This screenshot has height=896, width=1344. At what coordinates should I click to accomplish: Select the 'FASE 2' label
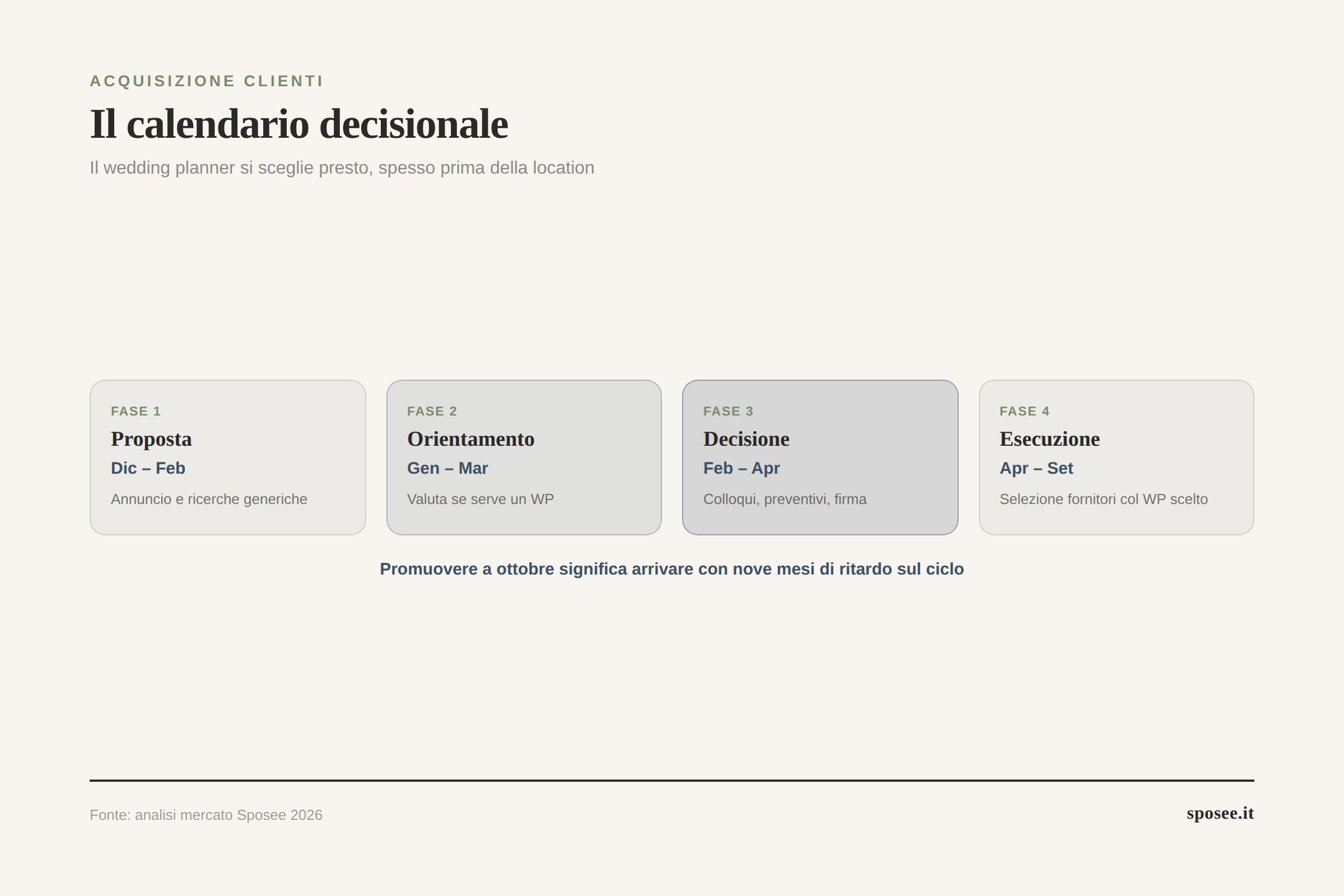432,412
